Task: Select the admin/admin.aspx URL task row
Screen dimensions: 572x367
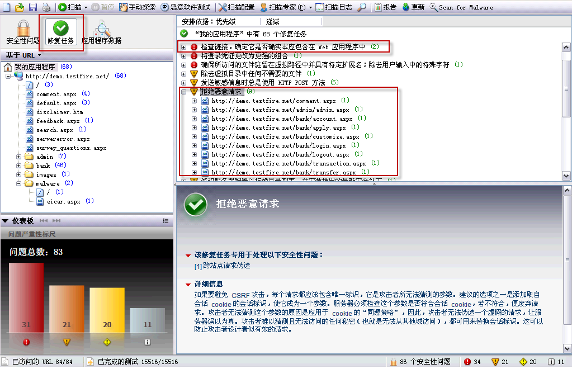Action: 280,109
